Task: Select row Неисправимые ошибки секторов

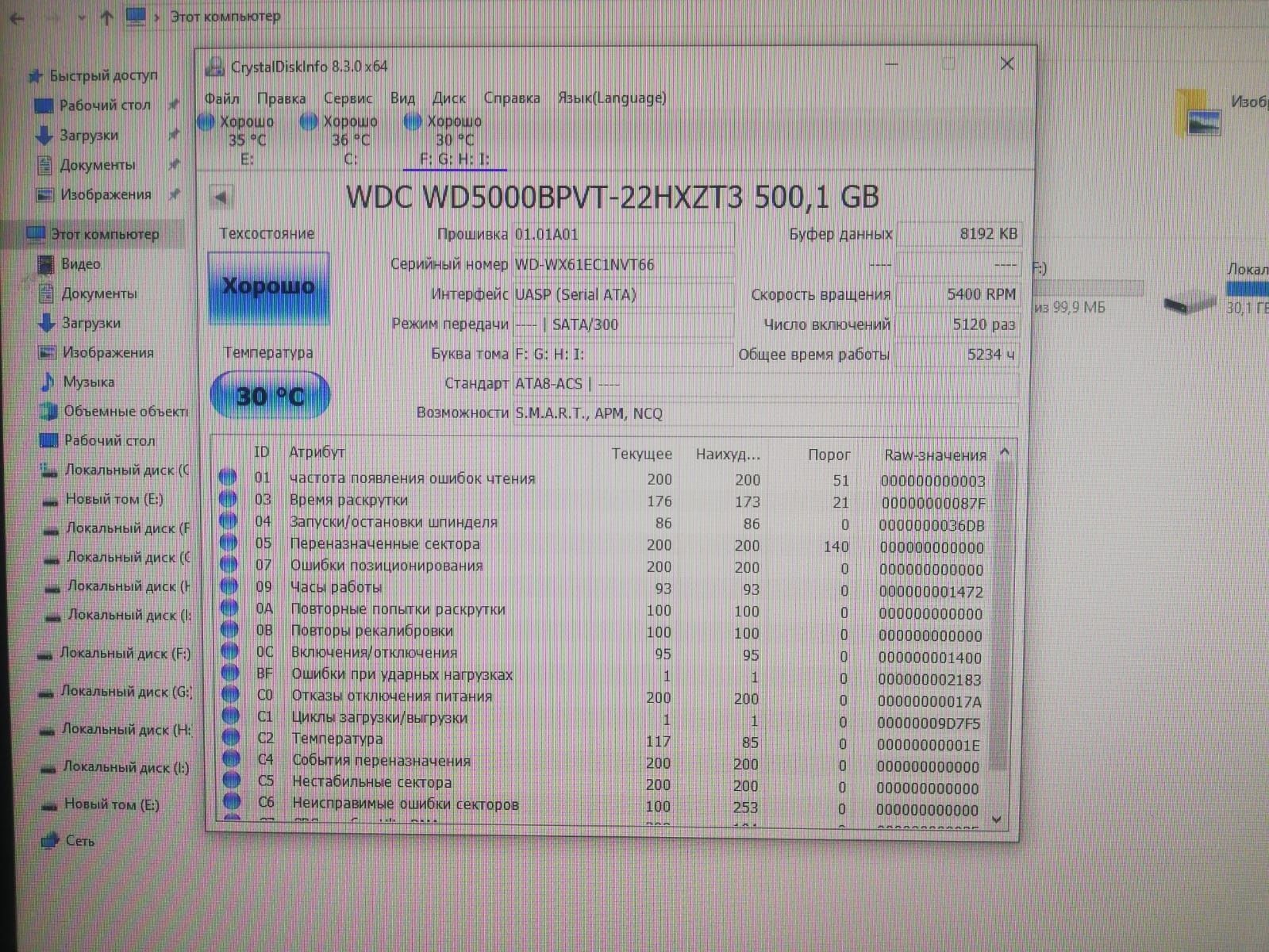Action: pyautogui.click(x=603, y=806)
